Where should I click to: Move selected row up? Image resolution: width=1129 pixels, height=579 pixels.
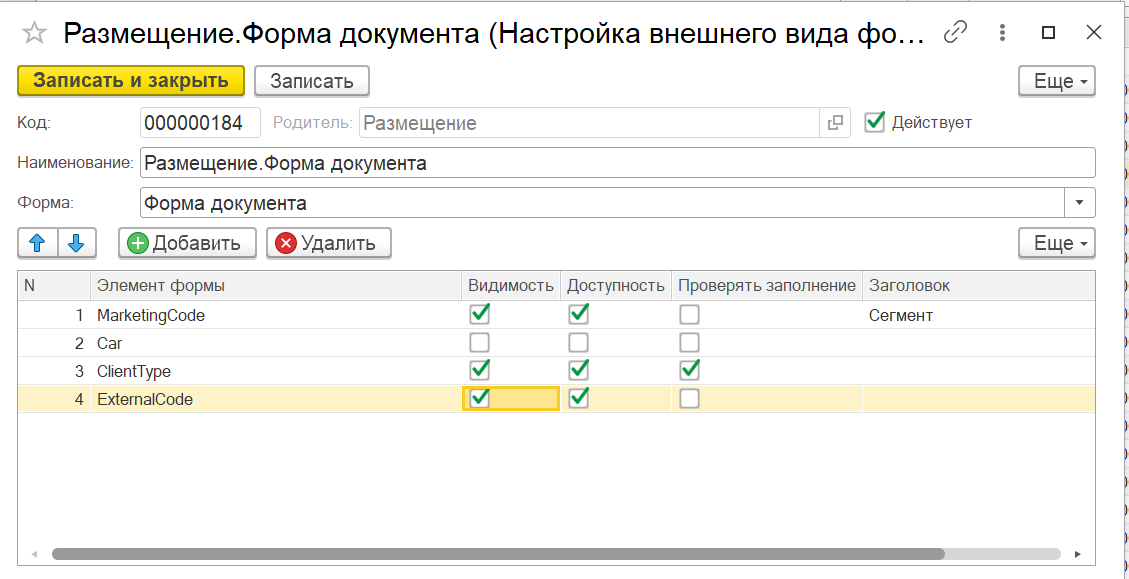37,243
